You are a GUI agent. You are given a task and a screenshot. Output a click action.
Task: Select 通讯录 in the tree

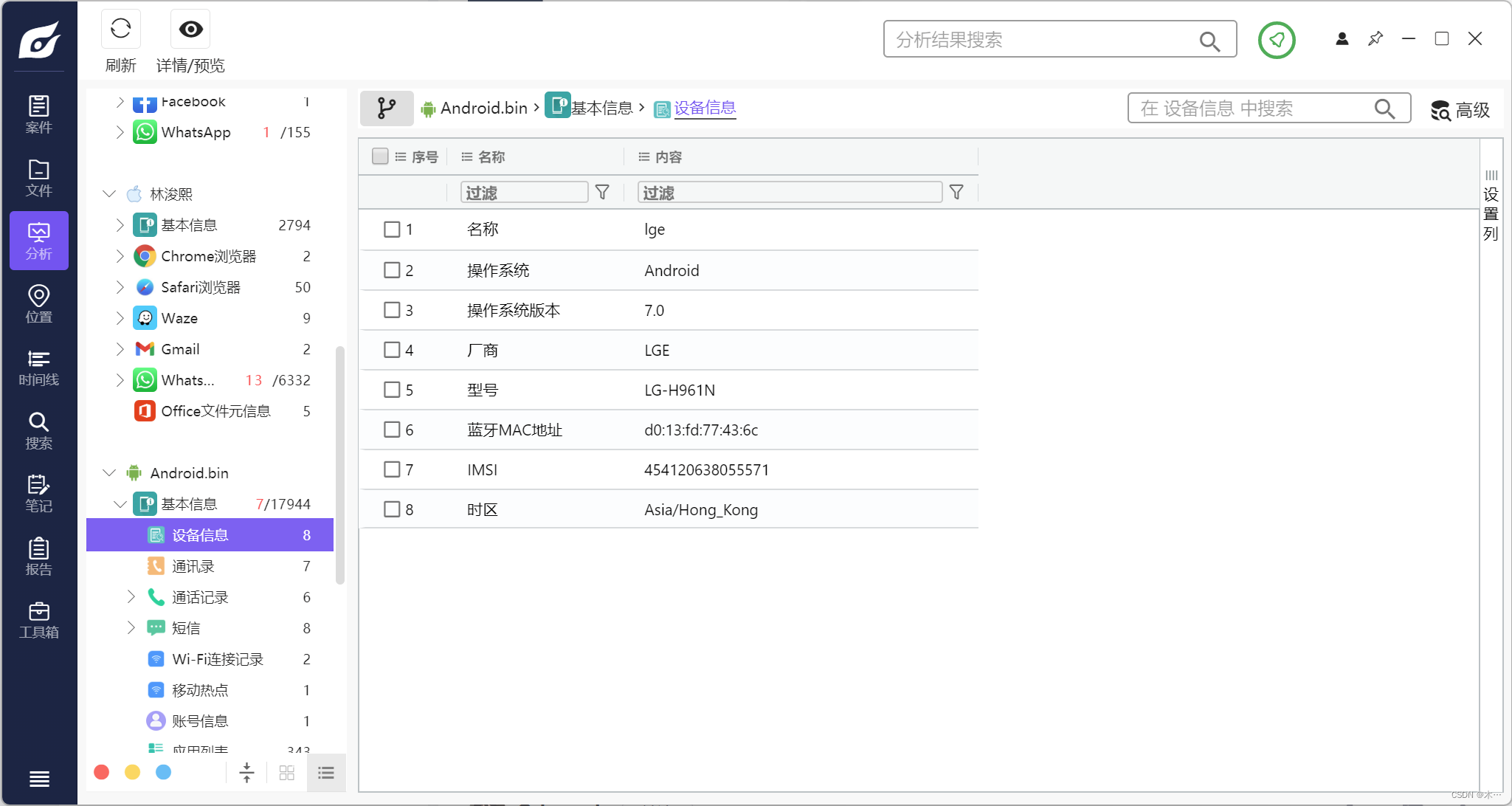(x=193, y=566)
